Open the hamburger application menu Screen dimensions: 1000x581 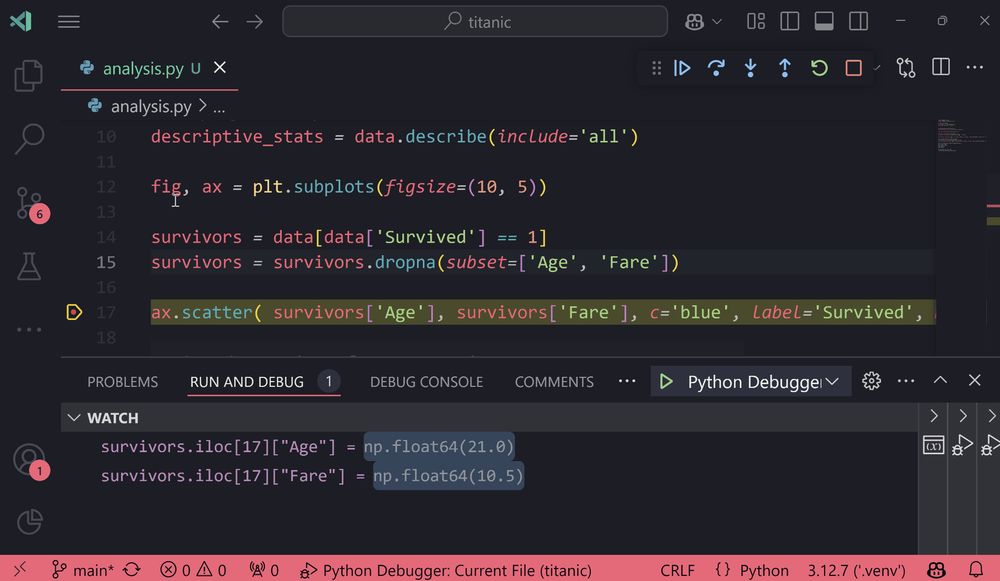(x=68, y=22)
